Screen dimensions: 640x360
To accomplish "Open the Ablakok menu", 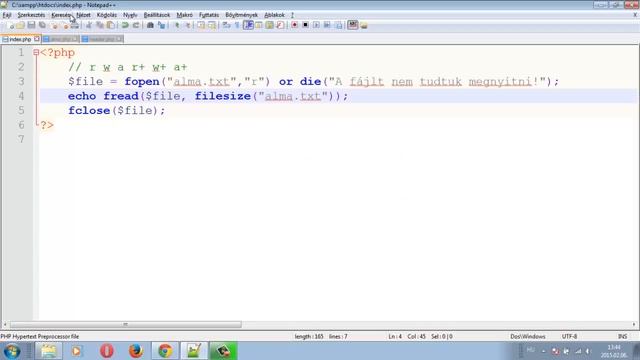I will point(274,15).
